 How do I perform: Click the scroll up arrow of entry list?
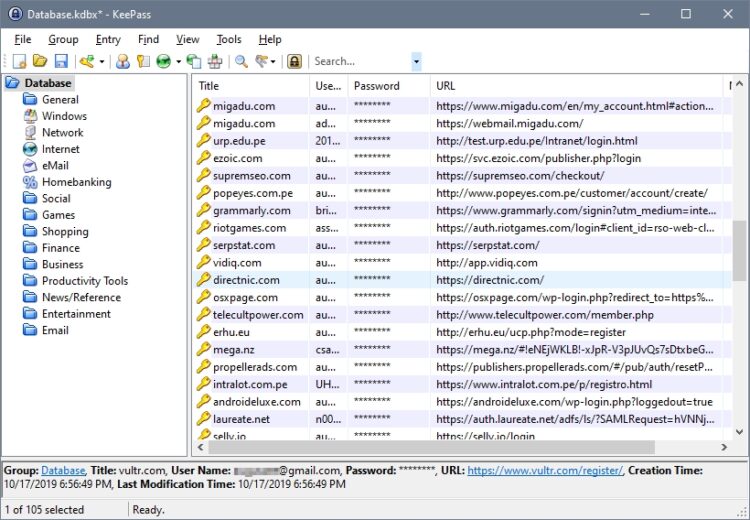click(x=739, y=83)
